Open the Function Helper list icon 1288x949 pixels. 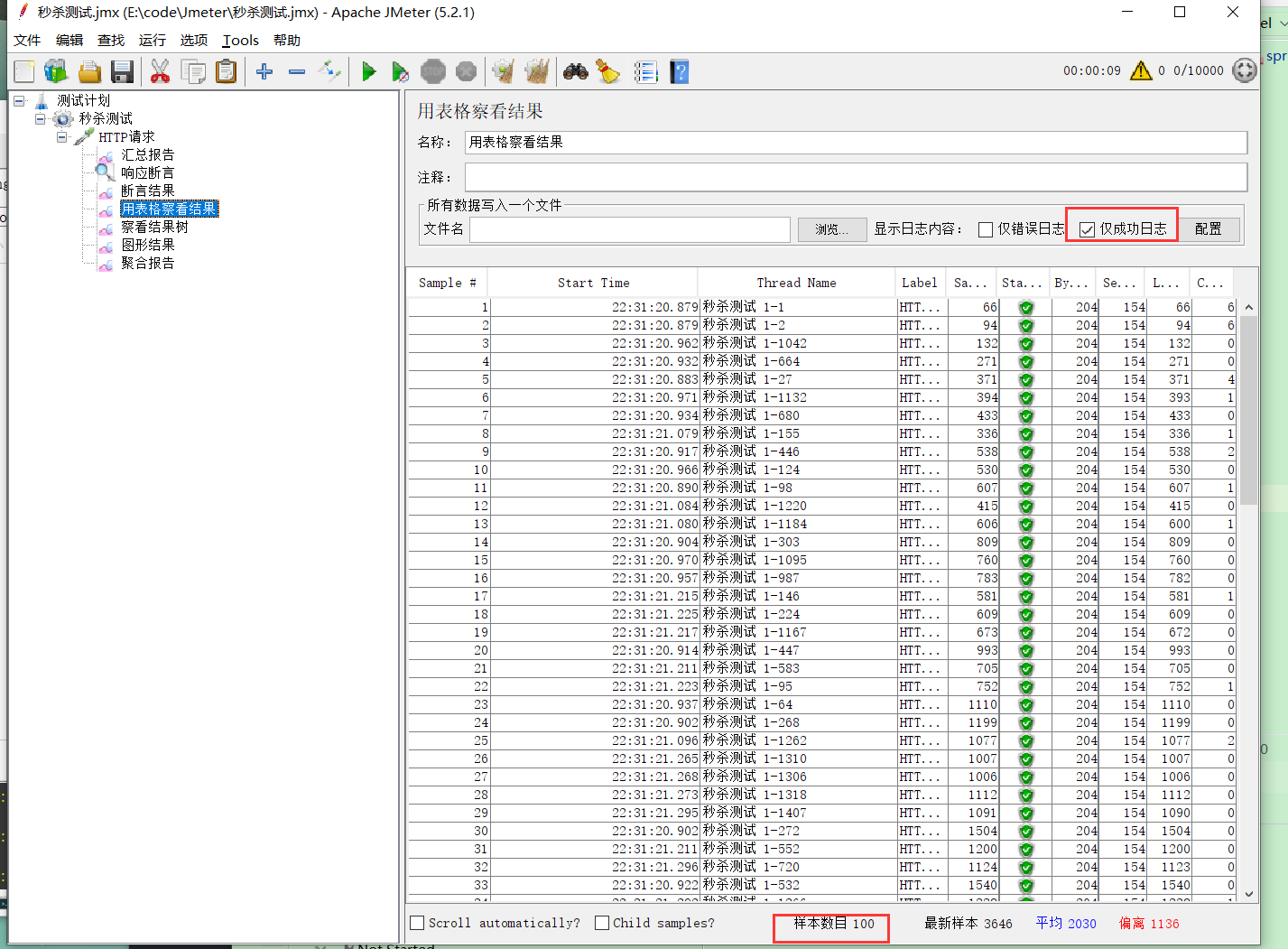coord(646,71)
